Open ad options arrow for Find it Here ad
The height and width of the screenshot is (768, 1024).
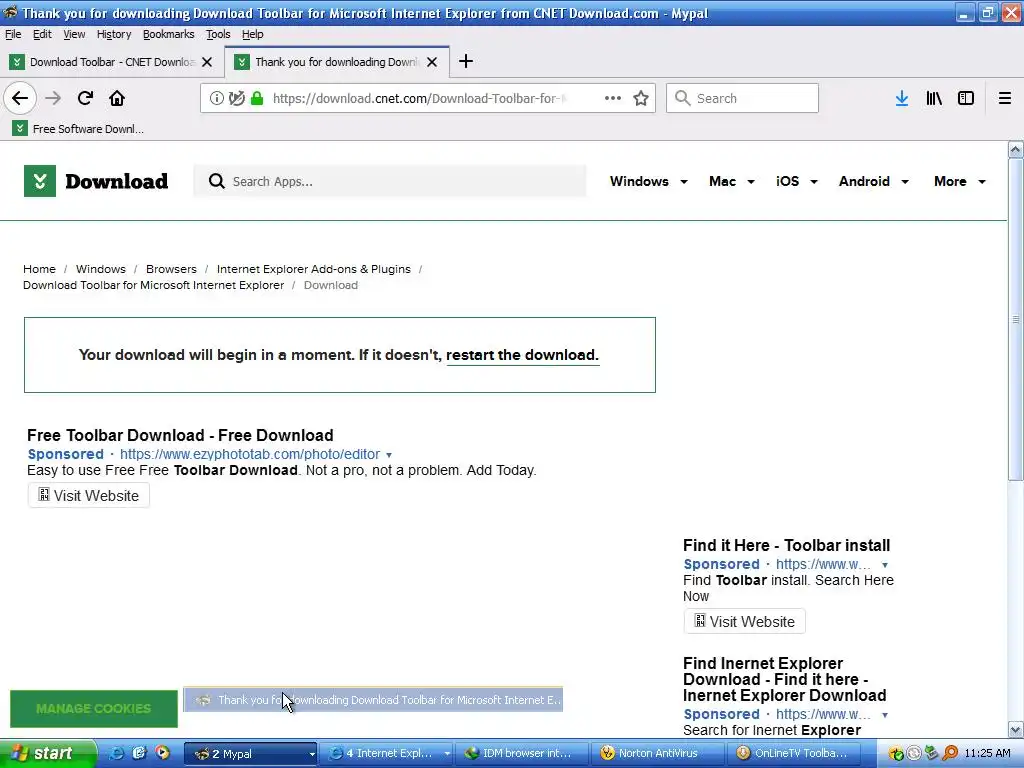click(x=885, y=565)
